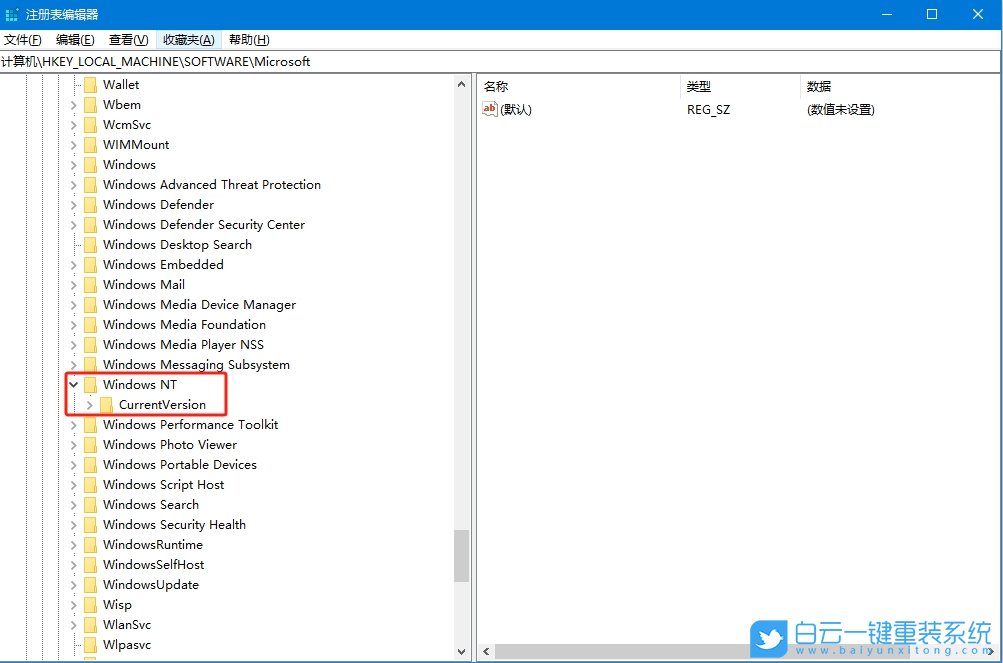The height and width of the screenshot is (663, 1003).
Task: Expand the CurrentVersion key
Action: [88, 404]
